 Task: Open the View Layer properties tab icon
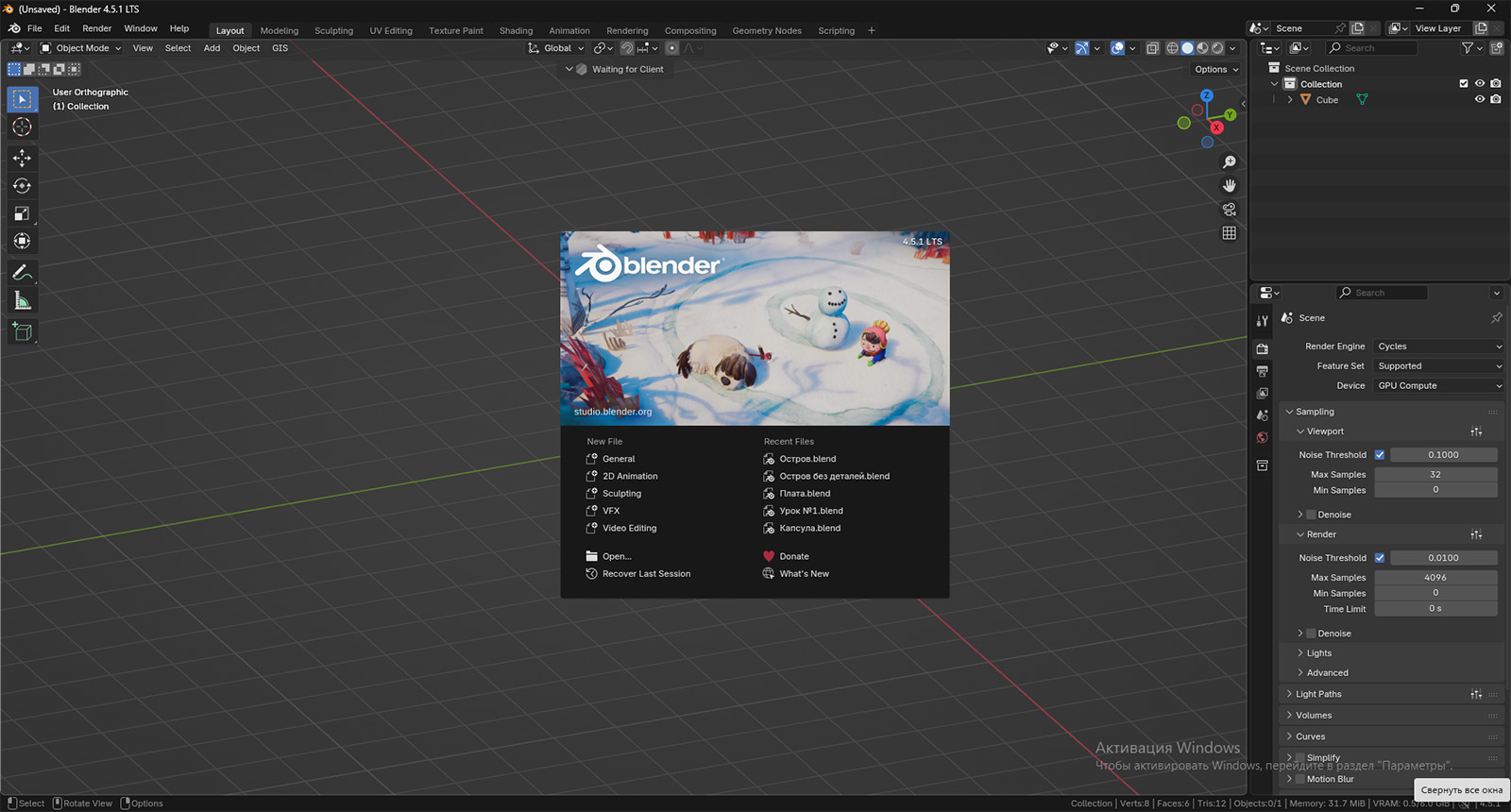coord(1263,393)
